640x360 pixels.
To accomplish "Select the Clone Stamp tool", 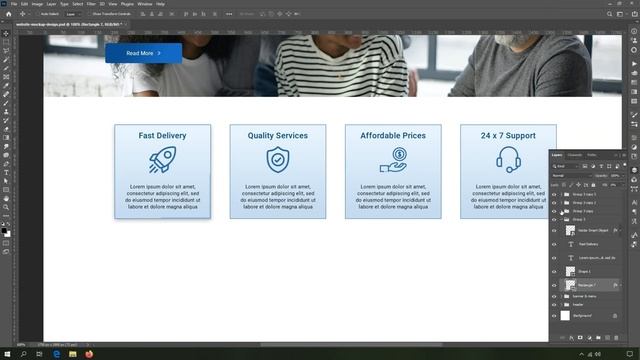I will [x=6, y=111].
